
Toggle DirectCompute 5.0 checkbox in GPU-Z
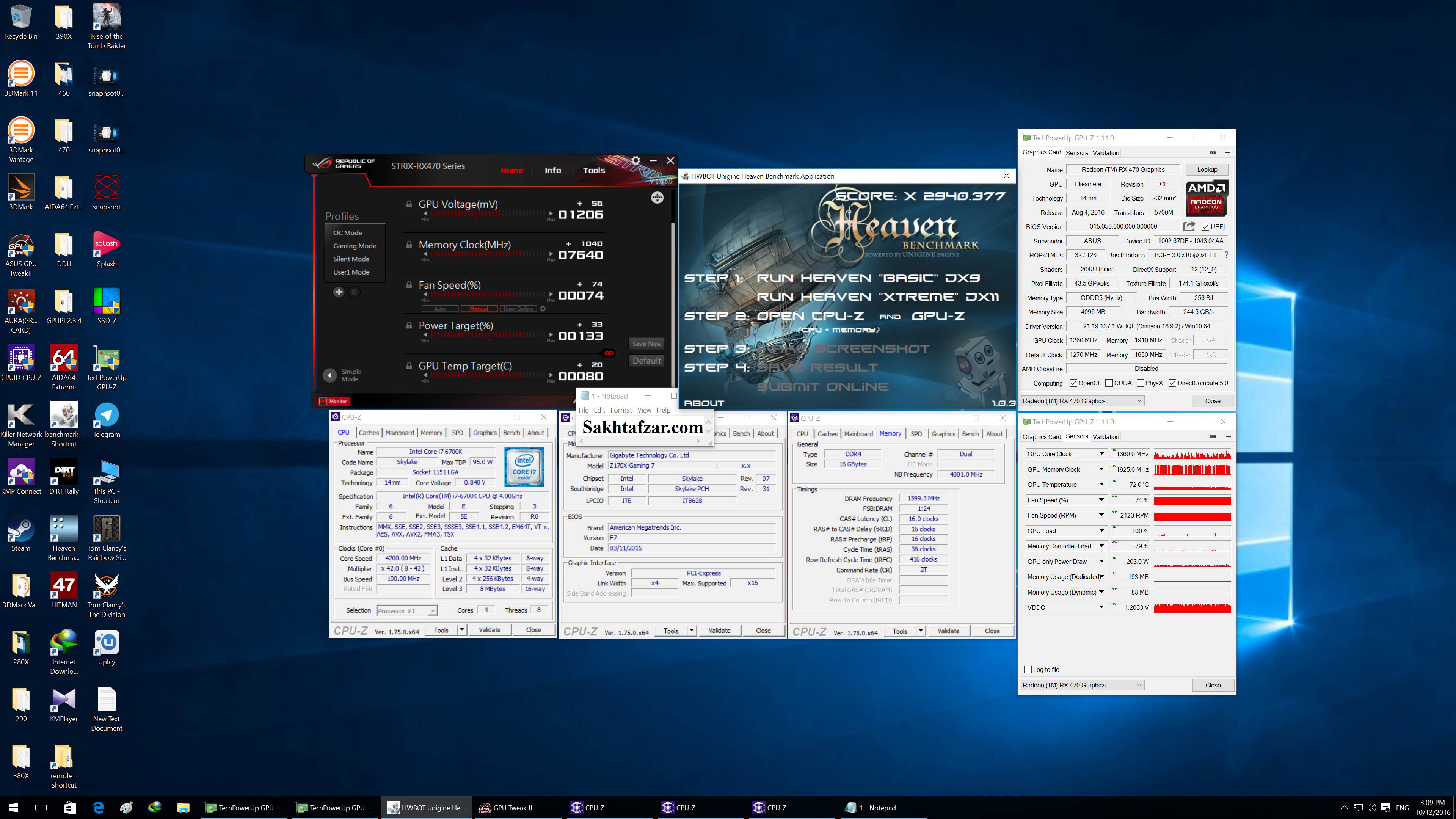1172,383
